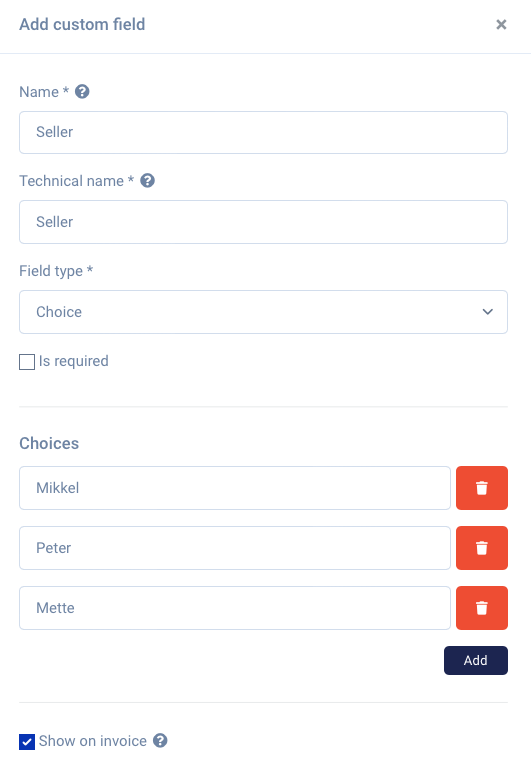Click the Is required label text
531x776 pixels.
(x=74, y=361)
